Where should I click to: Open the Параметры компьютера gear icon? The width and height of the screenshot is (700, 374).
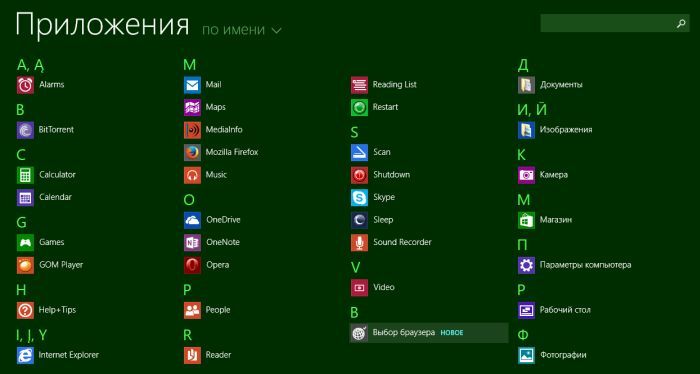click(x=526, y=265)
